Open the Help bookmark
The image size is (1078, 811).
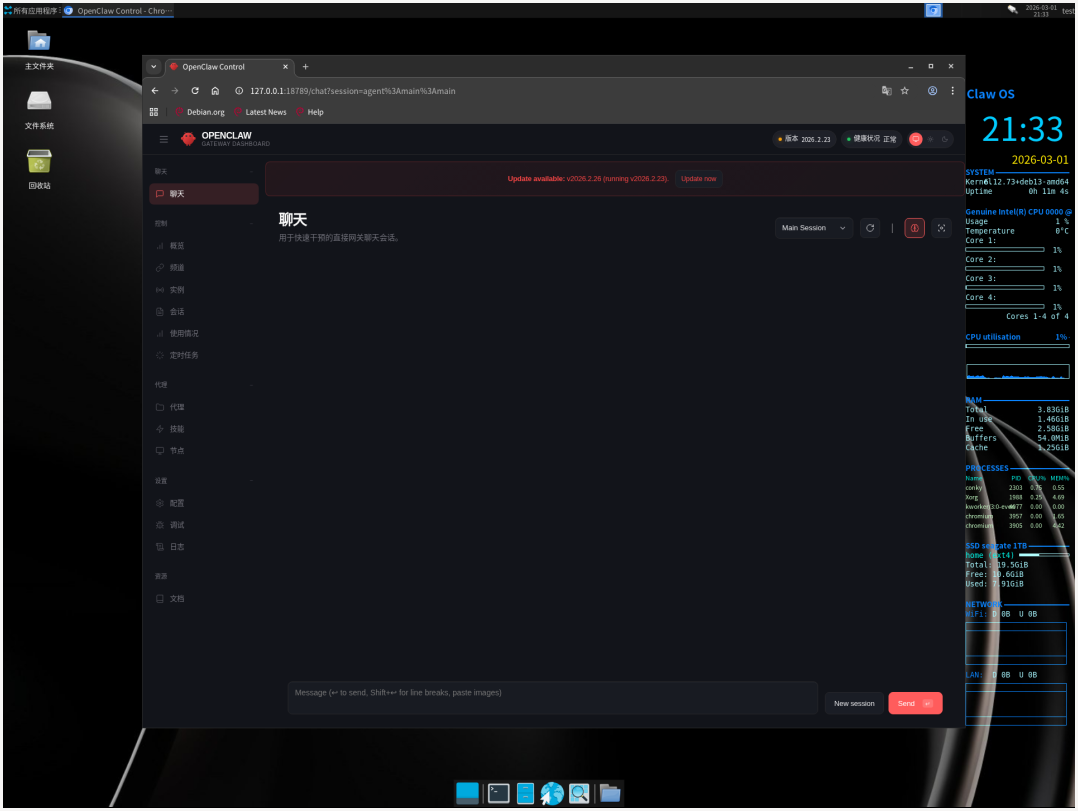[x=310, y=112]
